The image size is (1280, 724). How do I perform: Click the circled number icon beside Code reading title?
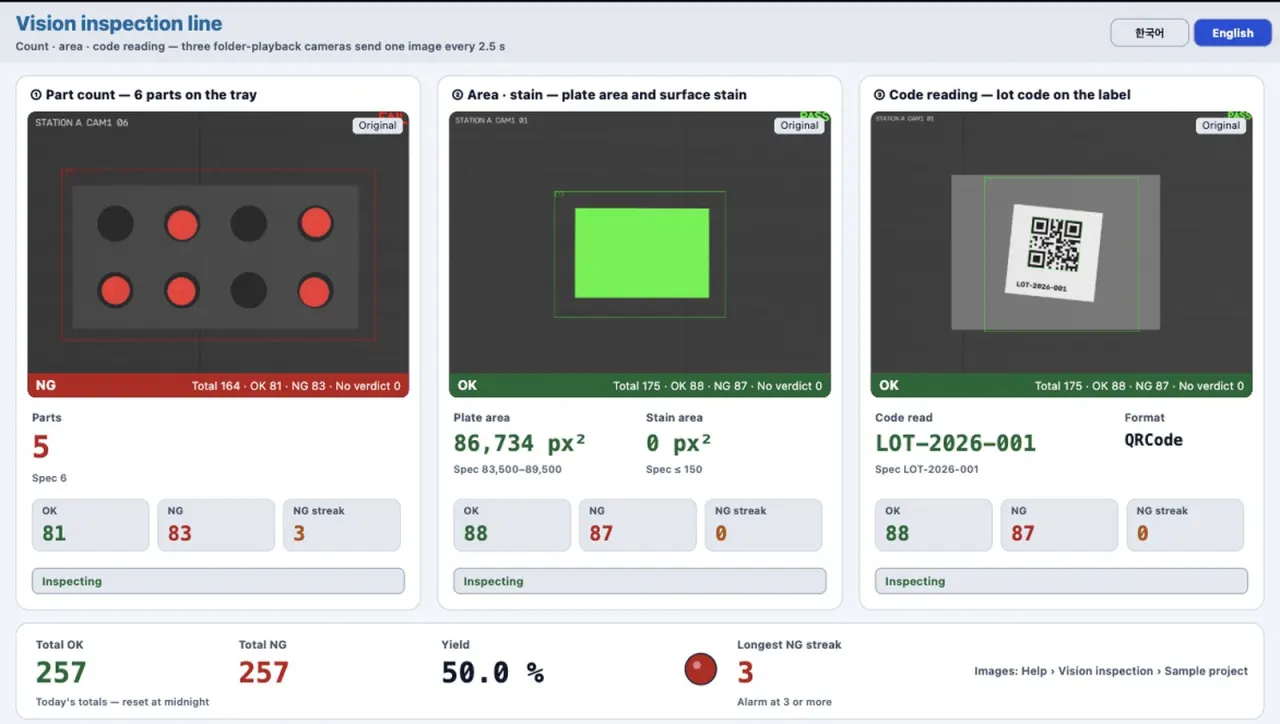pos(880,95)
